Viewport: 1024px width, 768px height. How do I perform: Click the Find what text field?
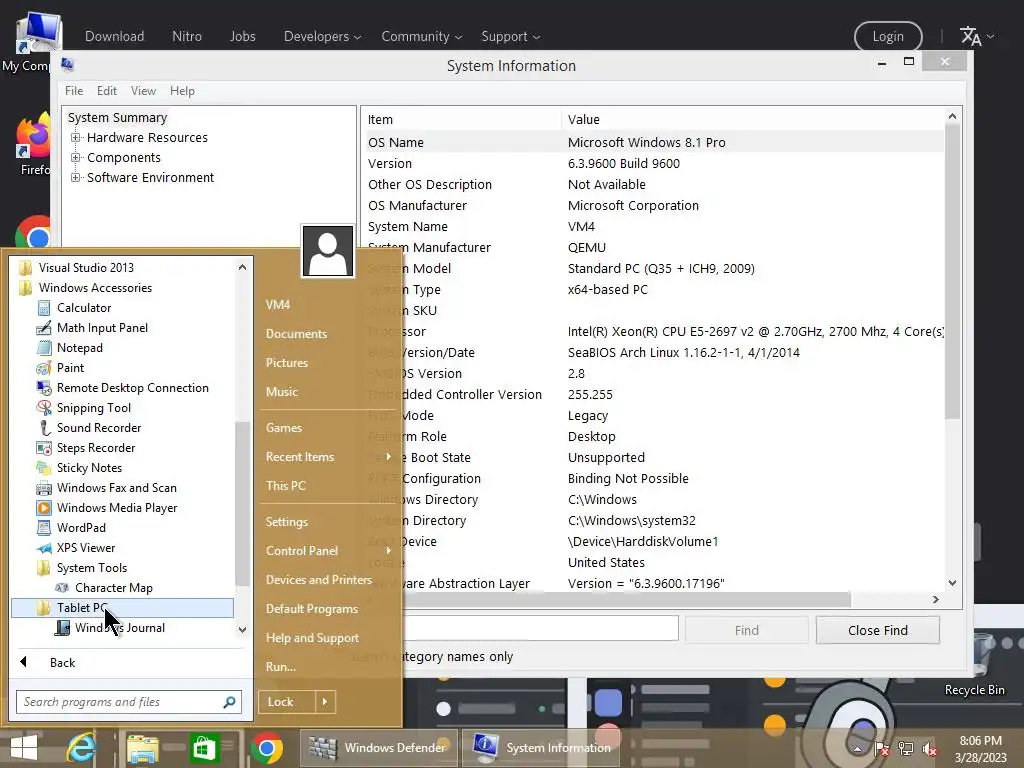tap(541, 629)
